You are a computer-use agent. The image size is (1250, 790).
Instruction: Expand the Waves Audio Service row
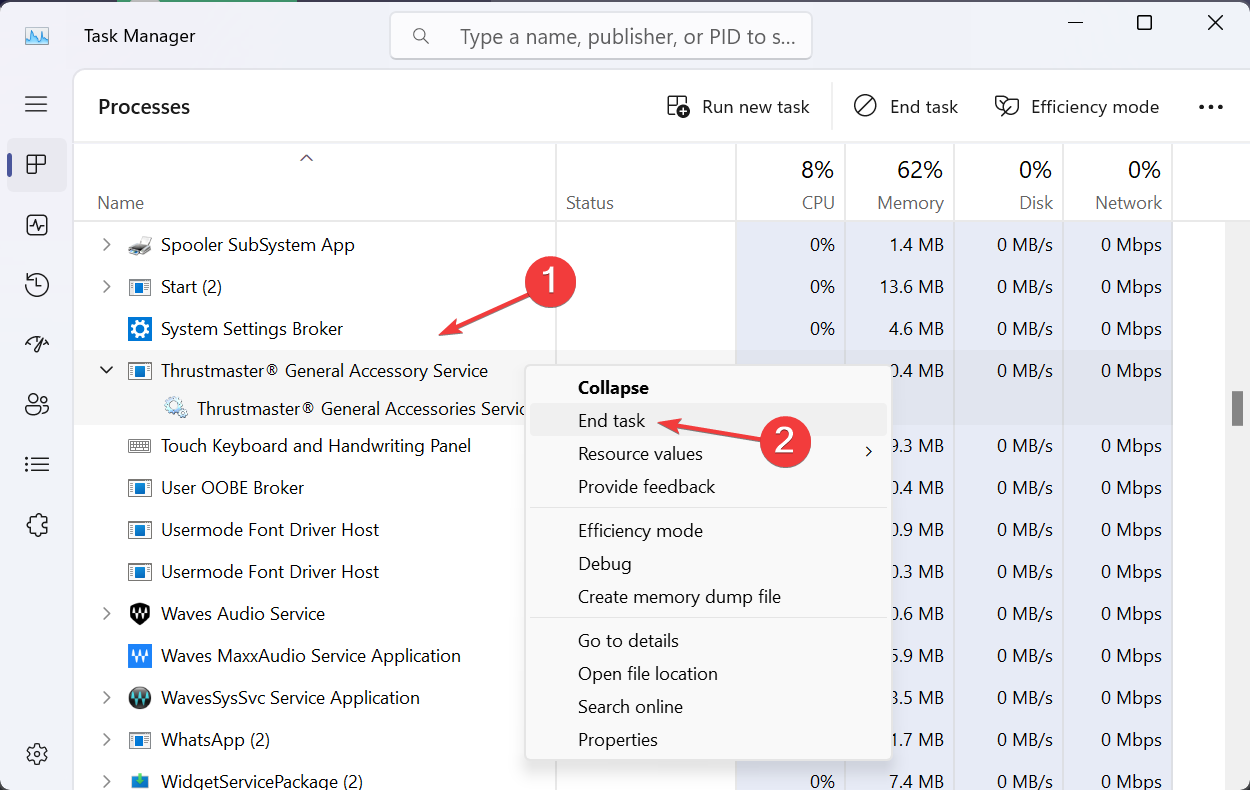106,614
